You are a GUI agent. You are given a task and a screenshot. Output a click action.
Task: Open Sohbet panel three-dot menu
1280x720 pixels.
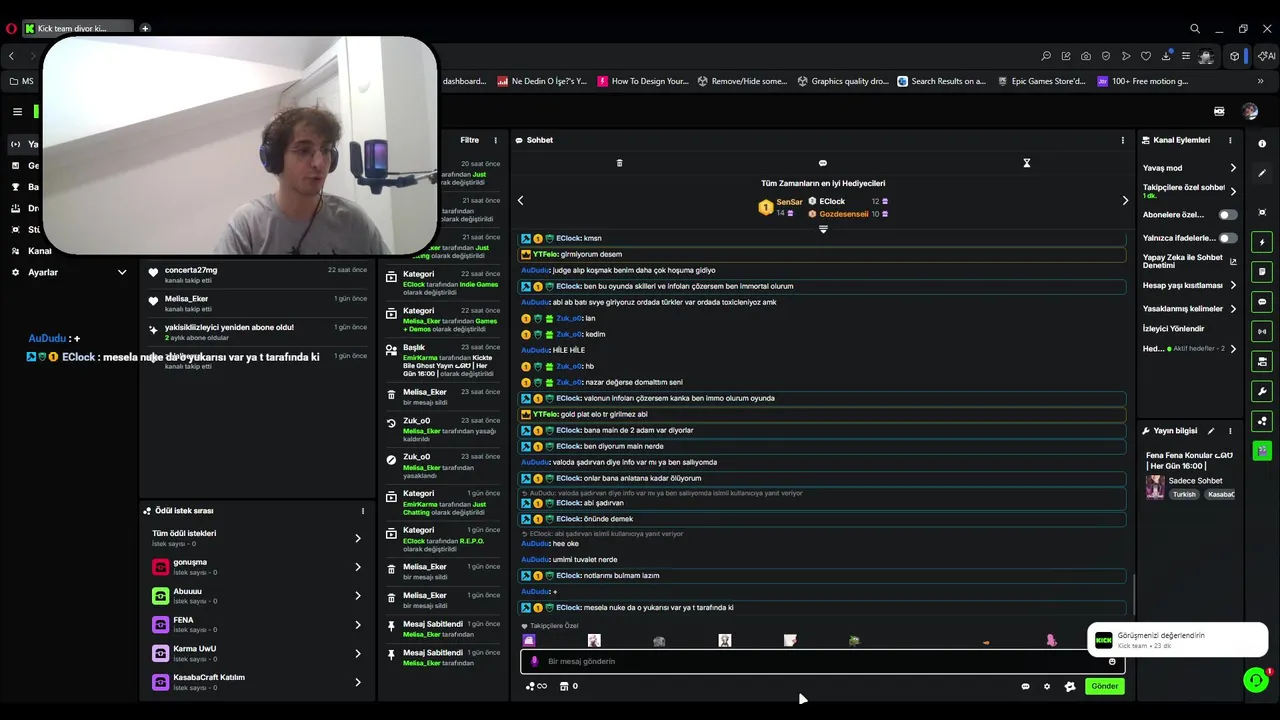1122,140
